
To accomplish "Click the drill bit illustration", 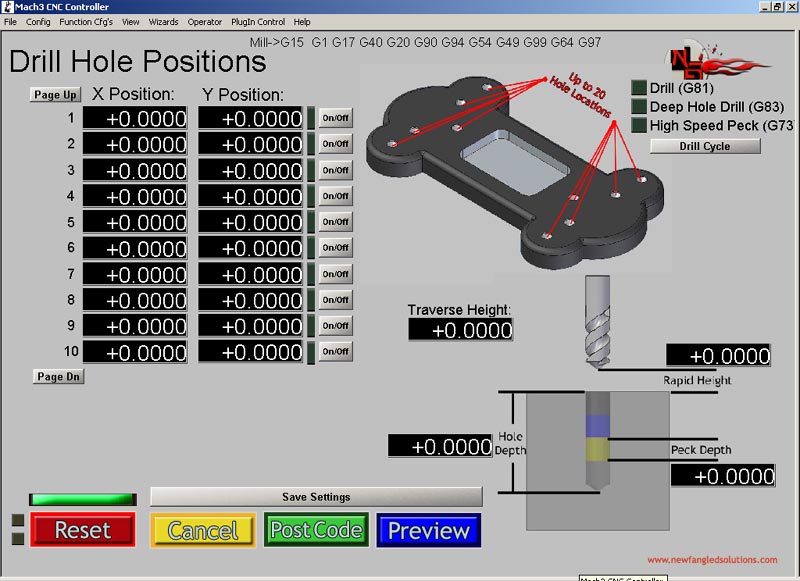I will 597,321.
